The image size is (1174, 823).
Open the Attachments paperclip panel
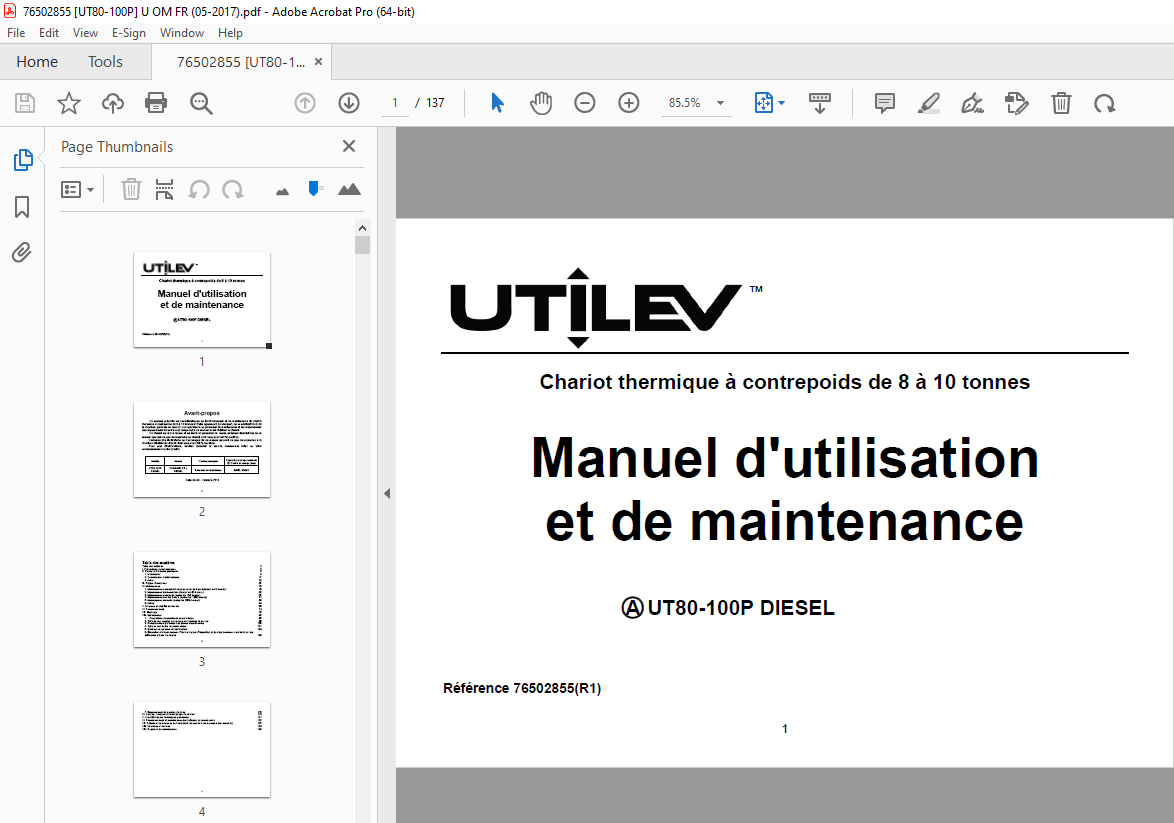click(x=22, y=252)
